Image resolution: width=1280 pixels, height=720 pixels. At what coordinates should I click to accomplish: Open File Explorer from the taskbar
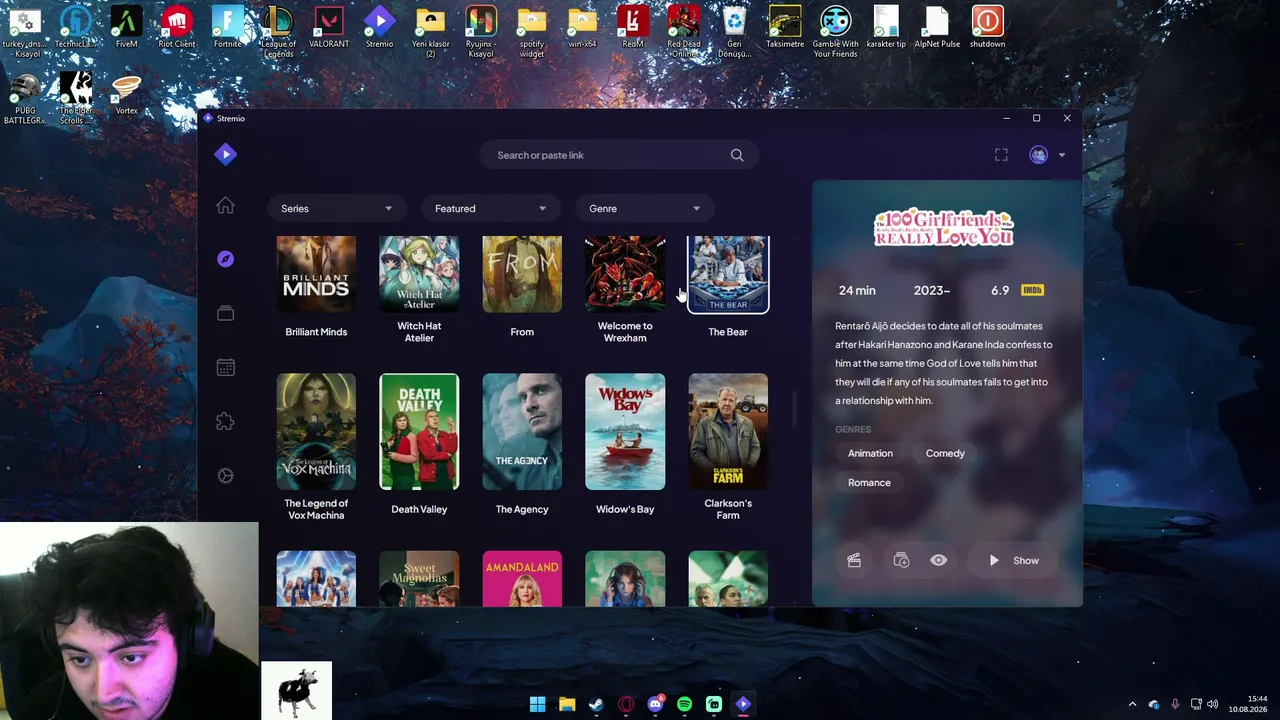pyautogui.click(x=567, y=705)
